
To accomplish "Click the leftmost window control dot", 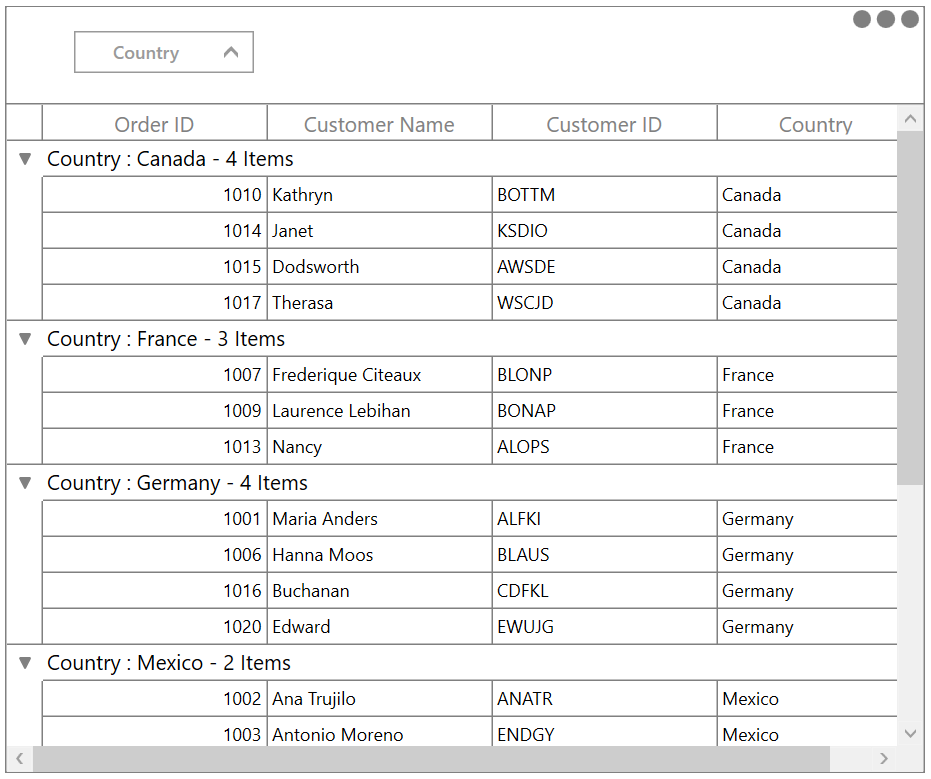I will (861, 18).
